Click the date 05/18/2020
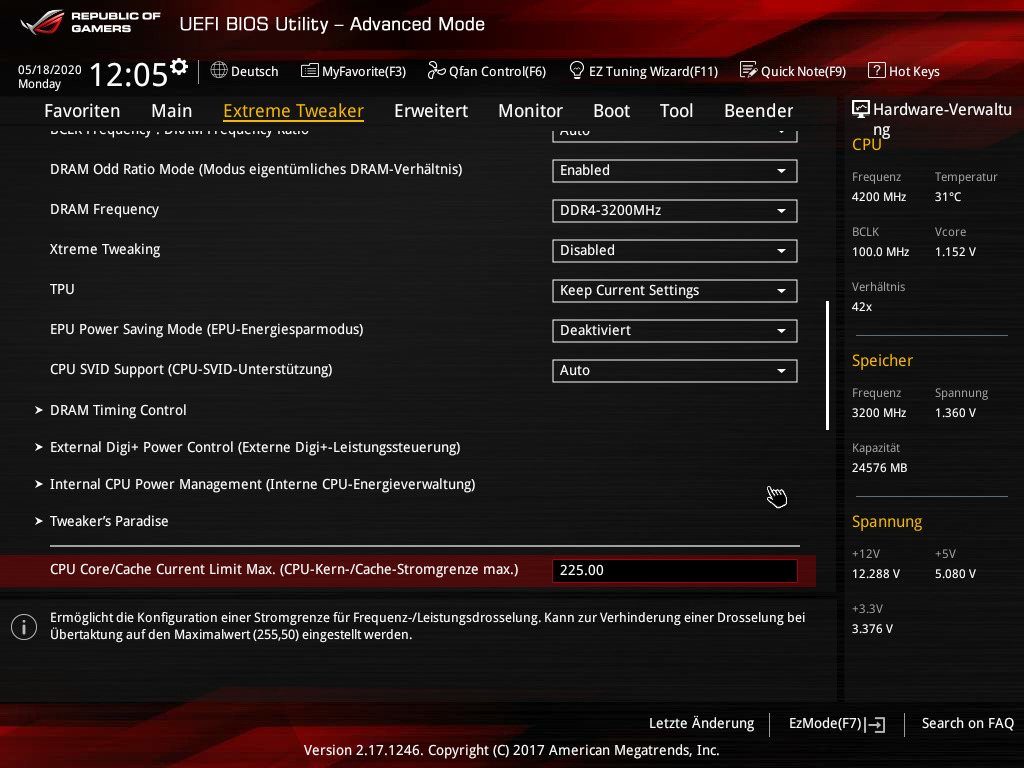This screenshot has width=1024, height=768. (x=50, y=70)
